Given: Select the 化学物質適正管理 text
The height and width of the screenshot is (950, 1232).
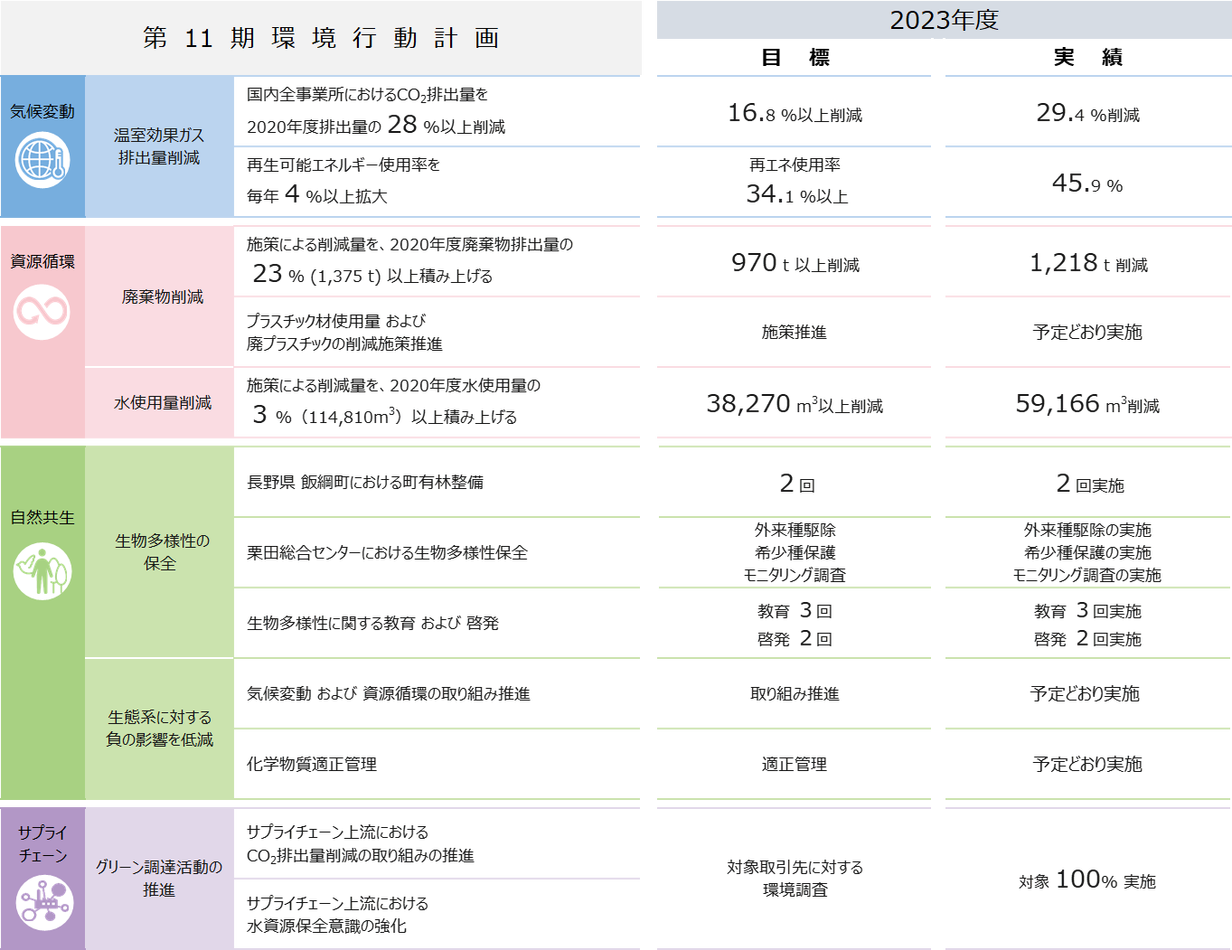Looking at the screenshot, I should point(311,764).
